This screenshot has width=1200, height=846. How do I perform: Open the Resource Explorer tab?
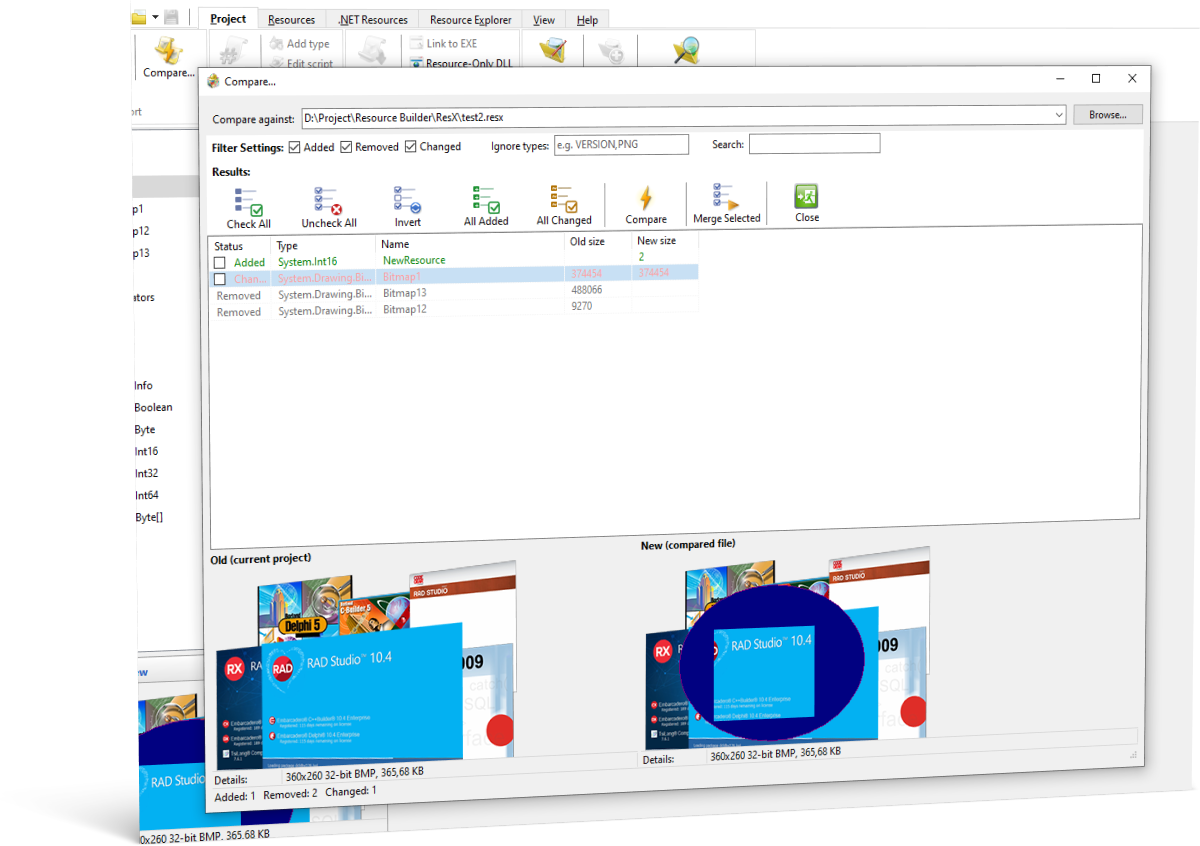[x=470, y=19]
